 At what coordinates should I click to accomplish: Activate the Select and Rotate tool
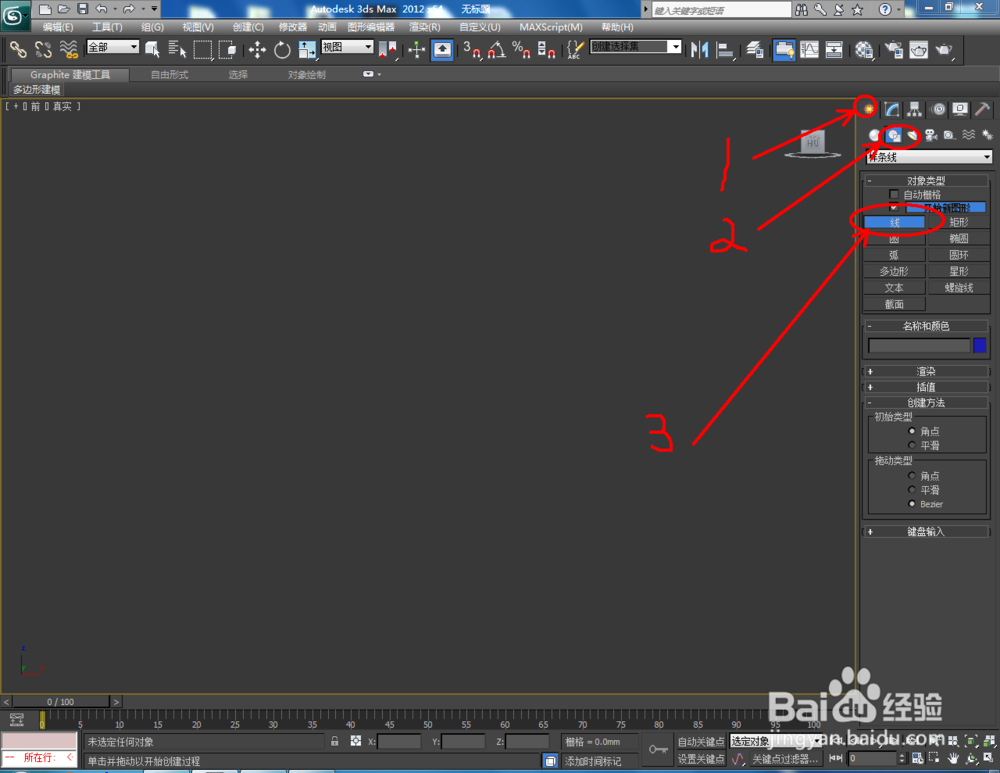click(x=282, y=49)
